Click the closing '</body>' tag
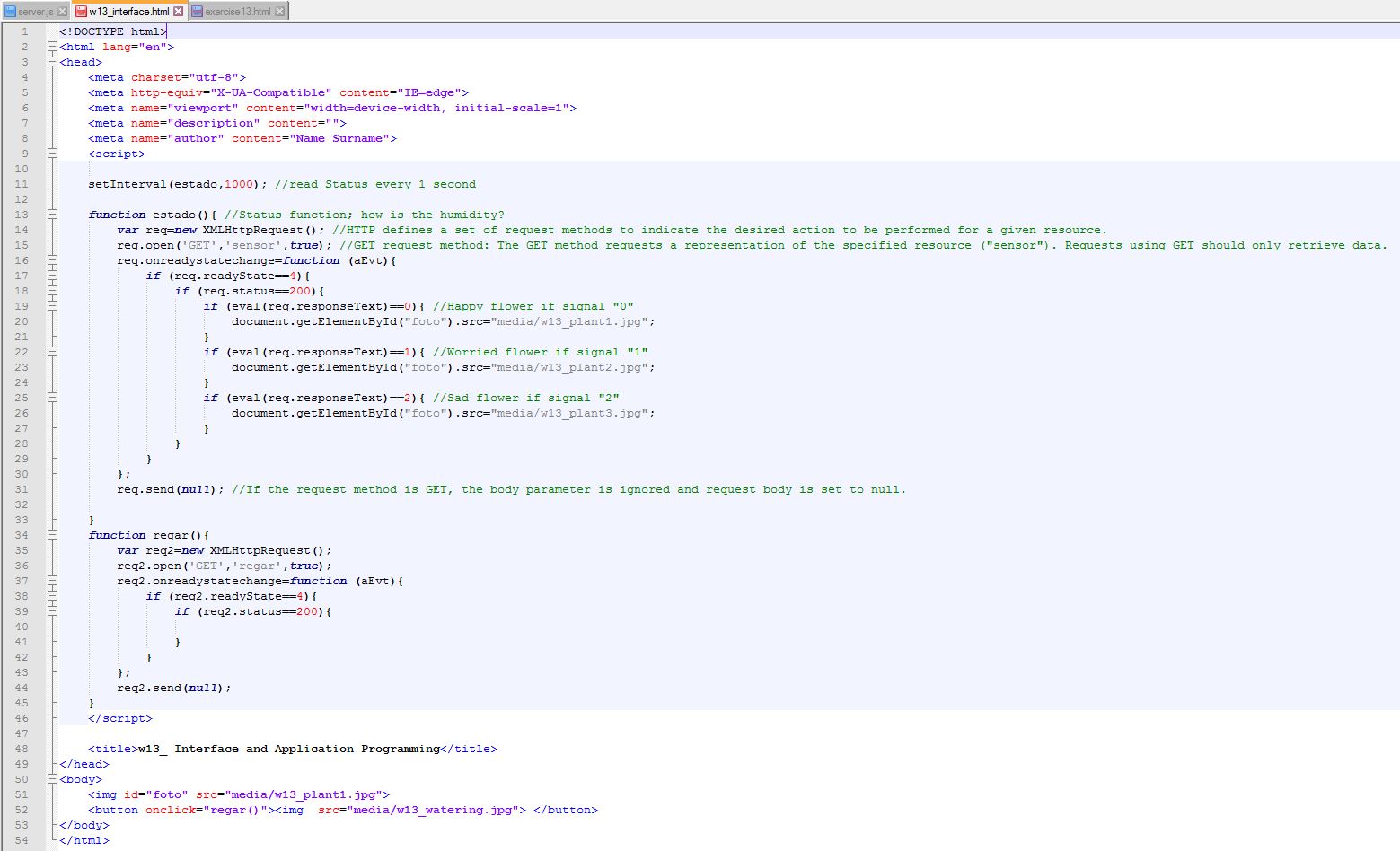 [x=84, y=825]
